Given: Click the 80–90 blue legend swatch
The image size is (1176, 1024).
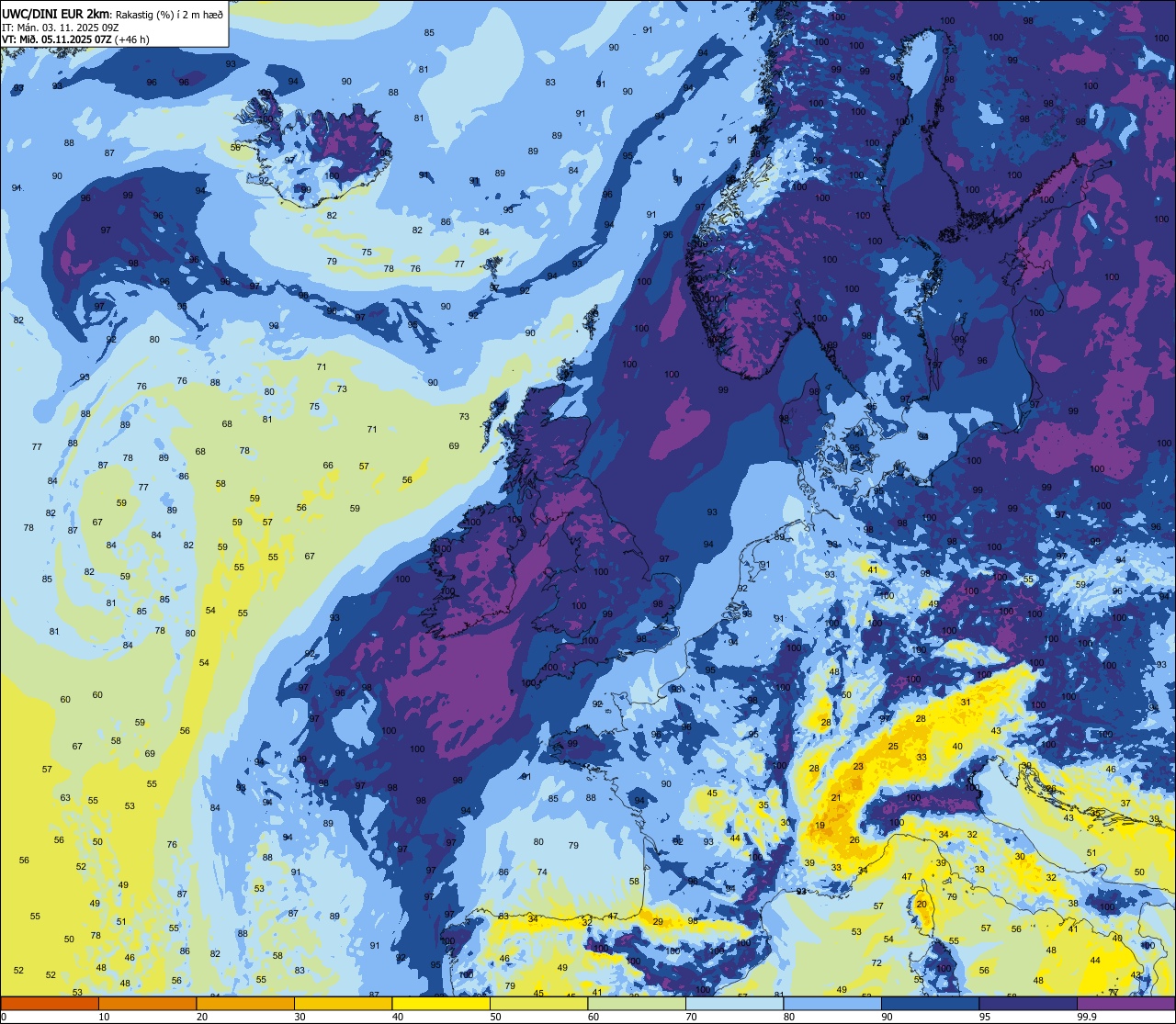Looking at the screenshot, I should (x=832, y=1004).
